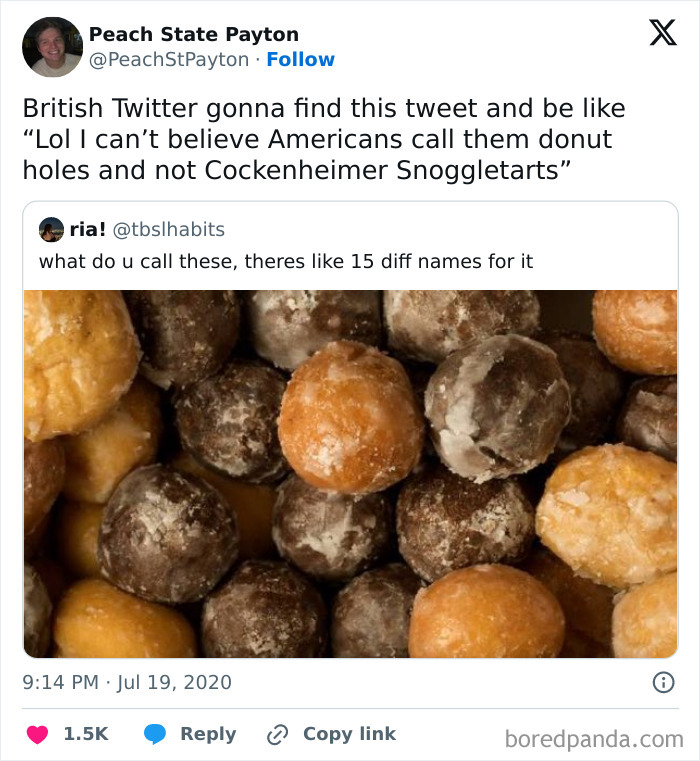Click the 1.5K likes count
This screenshot has width=700, height=761.
coord(86,734)
